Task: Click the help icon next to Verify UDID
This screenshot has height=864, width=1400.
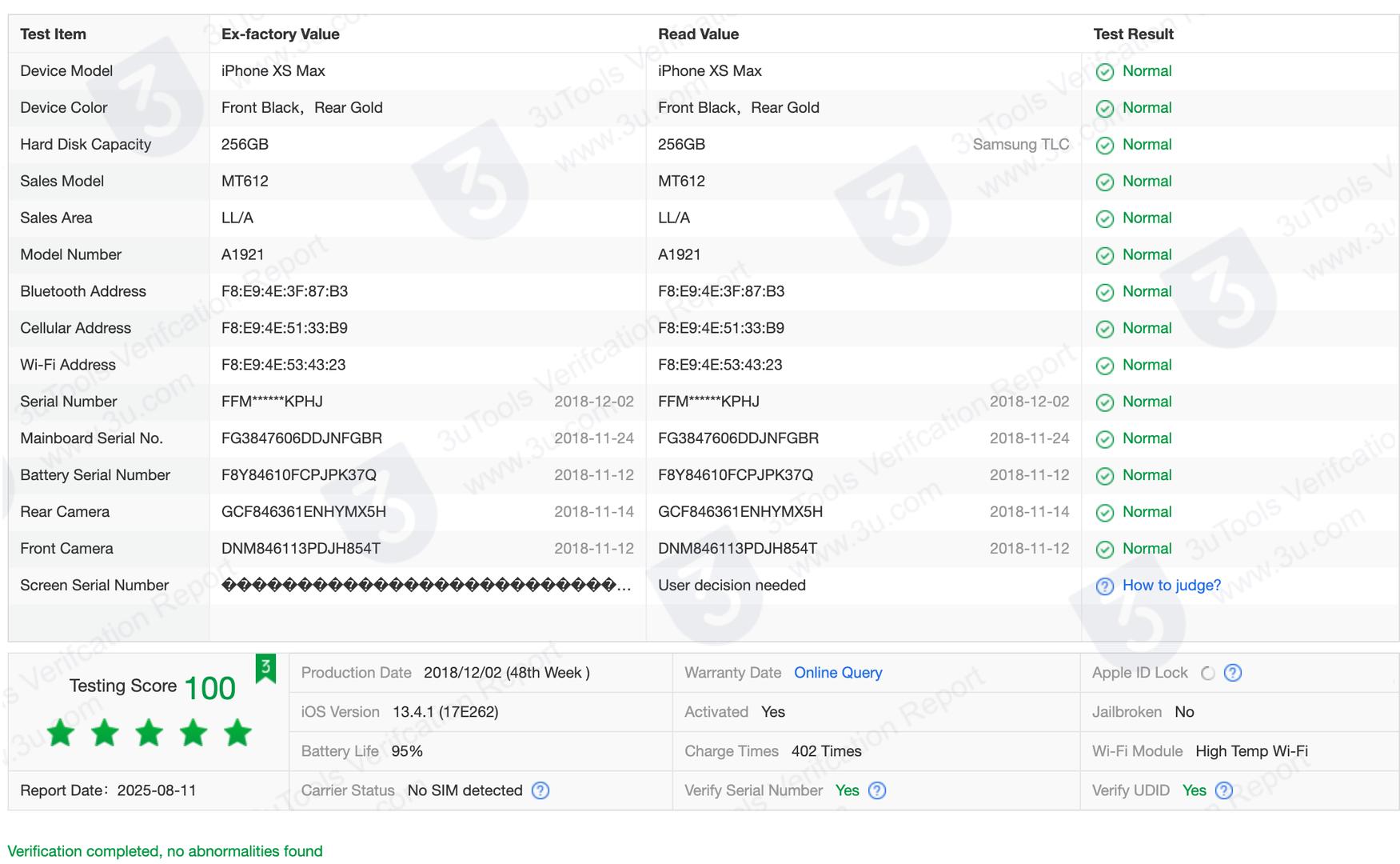Action: [x=1223, y=790]
